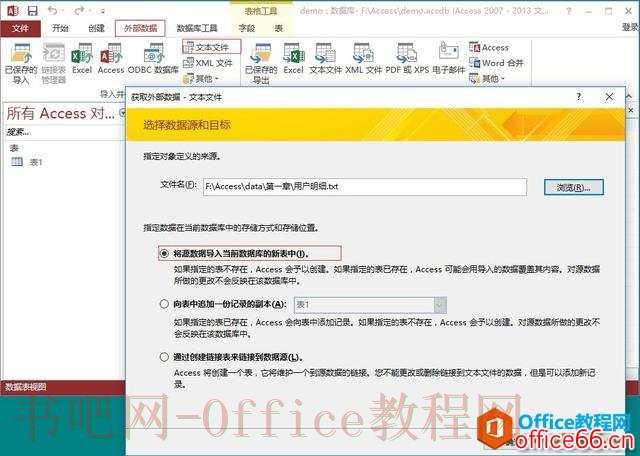This screenshot has width=640, height=456.
Task: Open Saved Imports in the ribbon
Action: pos(21,64)
